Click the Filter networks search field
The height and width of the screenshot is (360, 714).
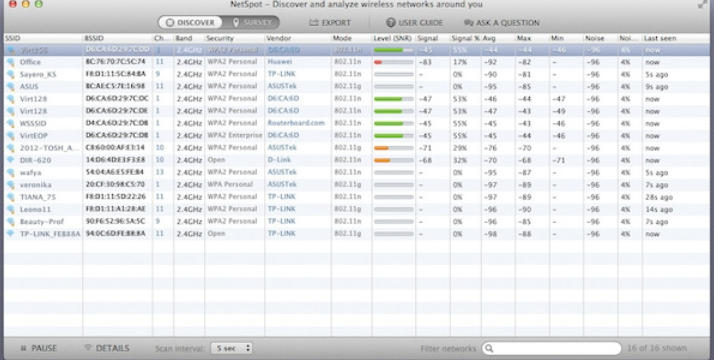point(552,349)
